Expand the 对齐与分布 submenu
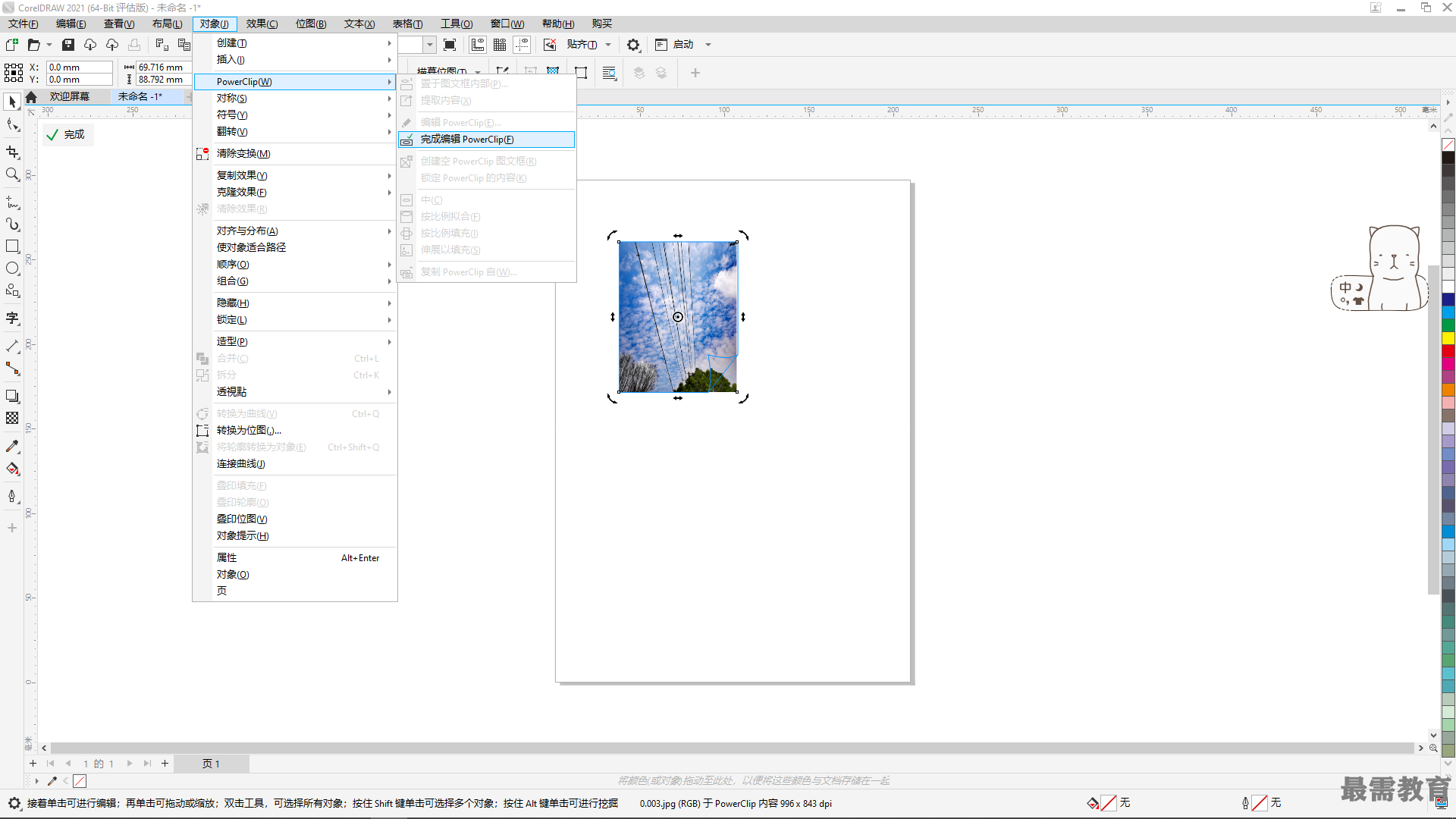 296,231
